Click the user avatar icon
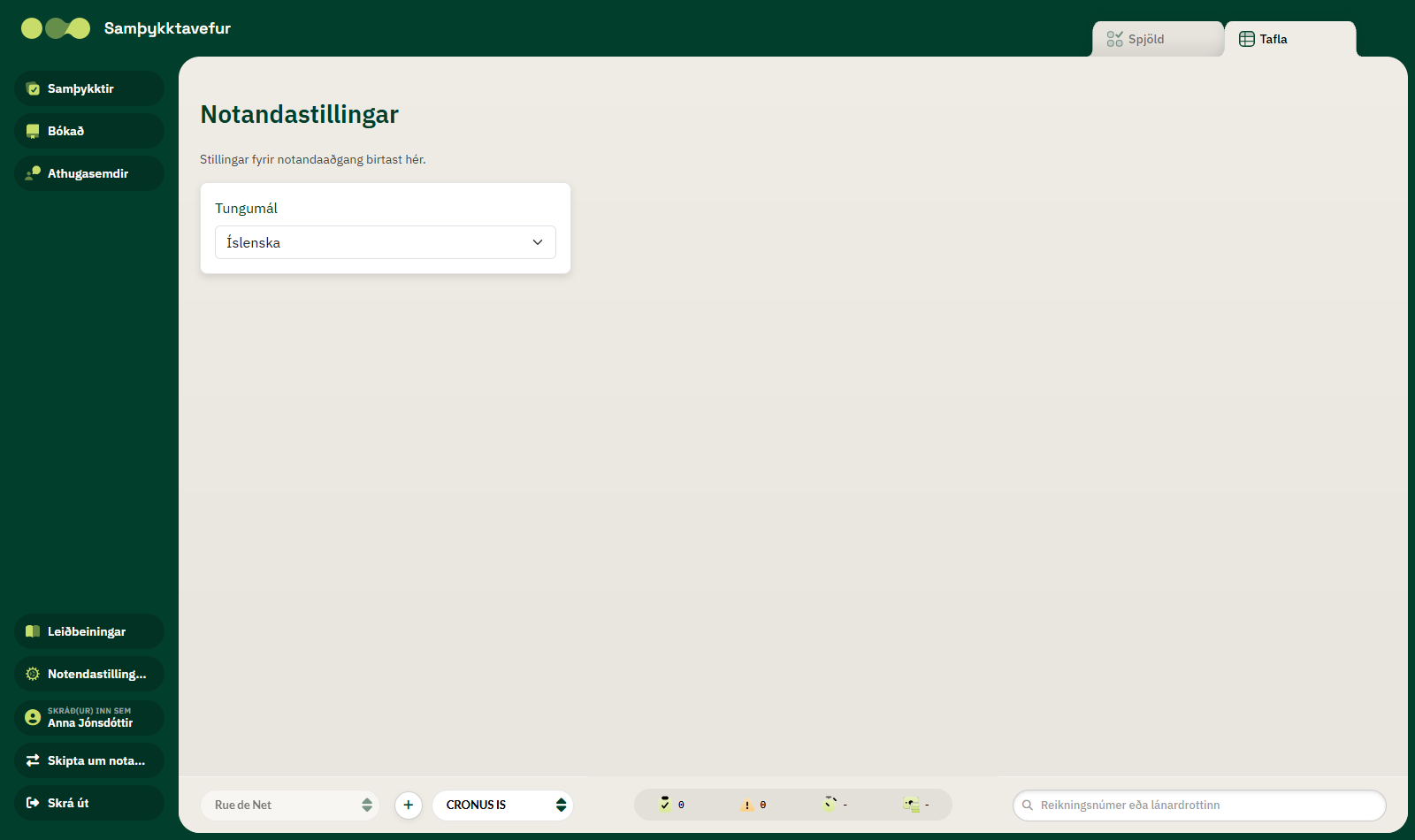 point(33,717)
